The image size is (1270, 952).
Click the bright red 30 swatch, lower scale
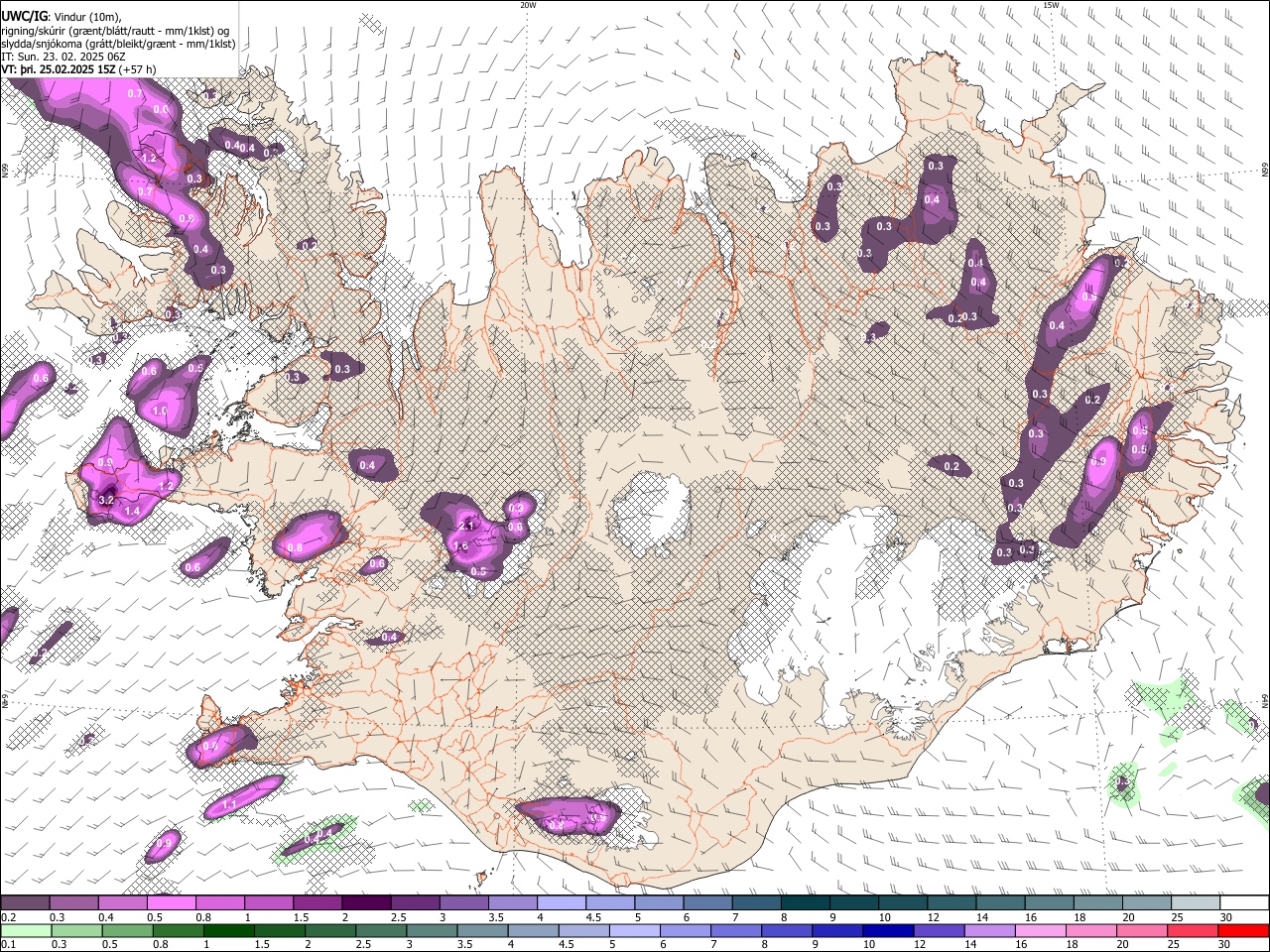click(x=1243, y=930)
